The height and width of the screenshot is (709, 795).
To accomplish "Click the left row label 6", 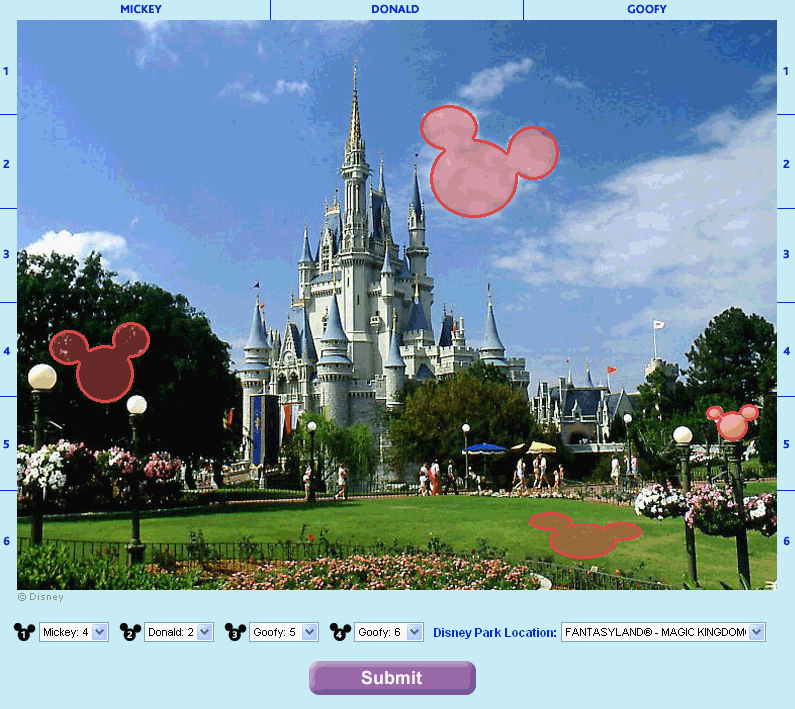I will [6, 541].
